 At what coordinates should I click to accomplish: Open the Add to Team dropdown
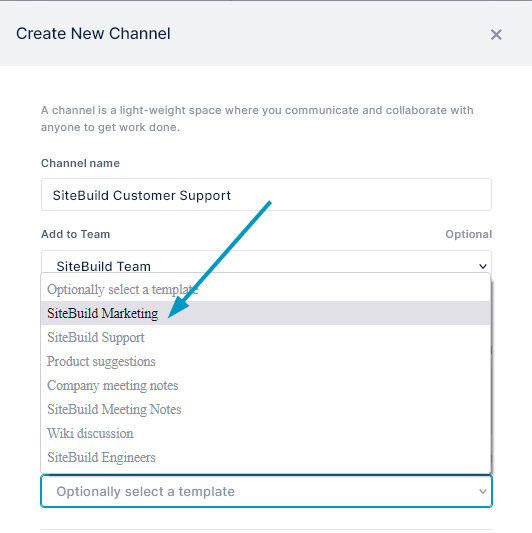point(266,262)
